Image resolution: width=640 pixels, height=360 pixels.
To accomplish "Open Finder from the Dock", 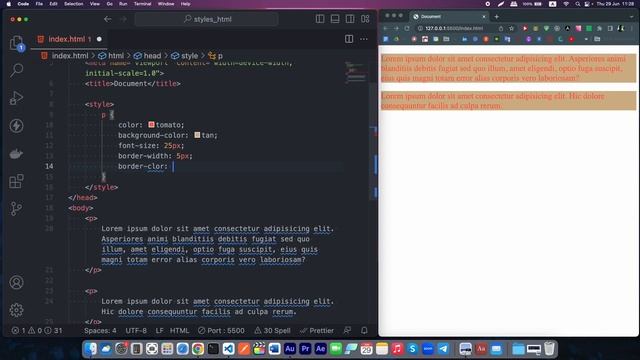I will pyautogui.click(x=91, y=349).
